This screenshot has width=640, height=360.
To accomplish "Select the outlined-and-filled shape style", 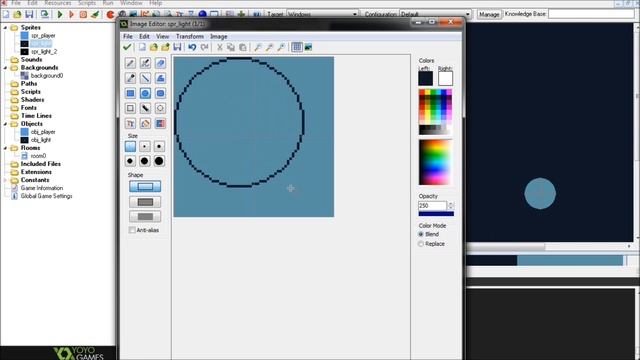I will [145, 202].
